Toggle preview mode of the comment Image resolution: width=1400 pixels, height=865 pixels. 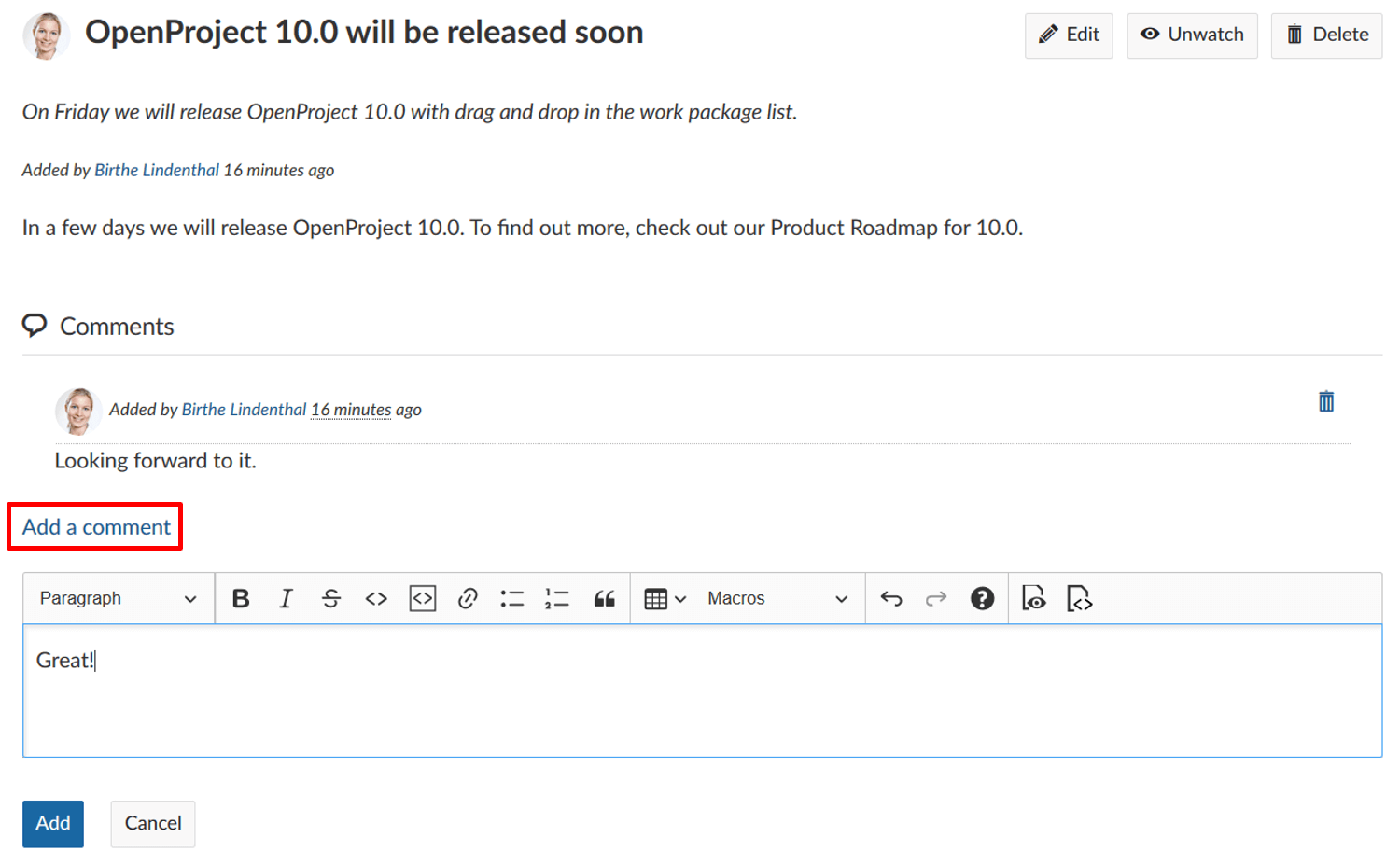1034,599
